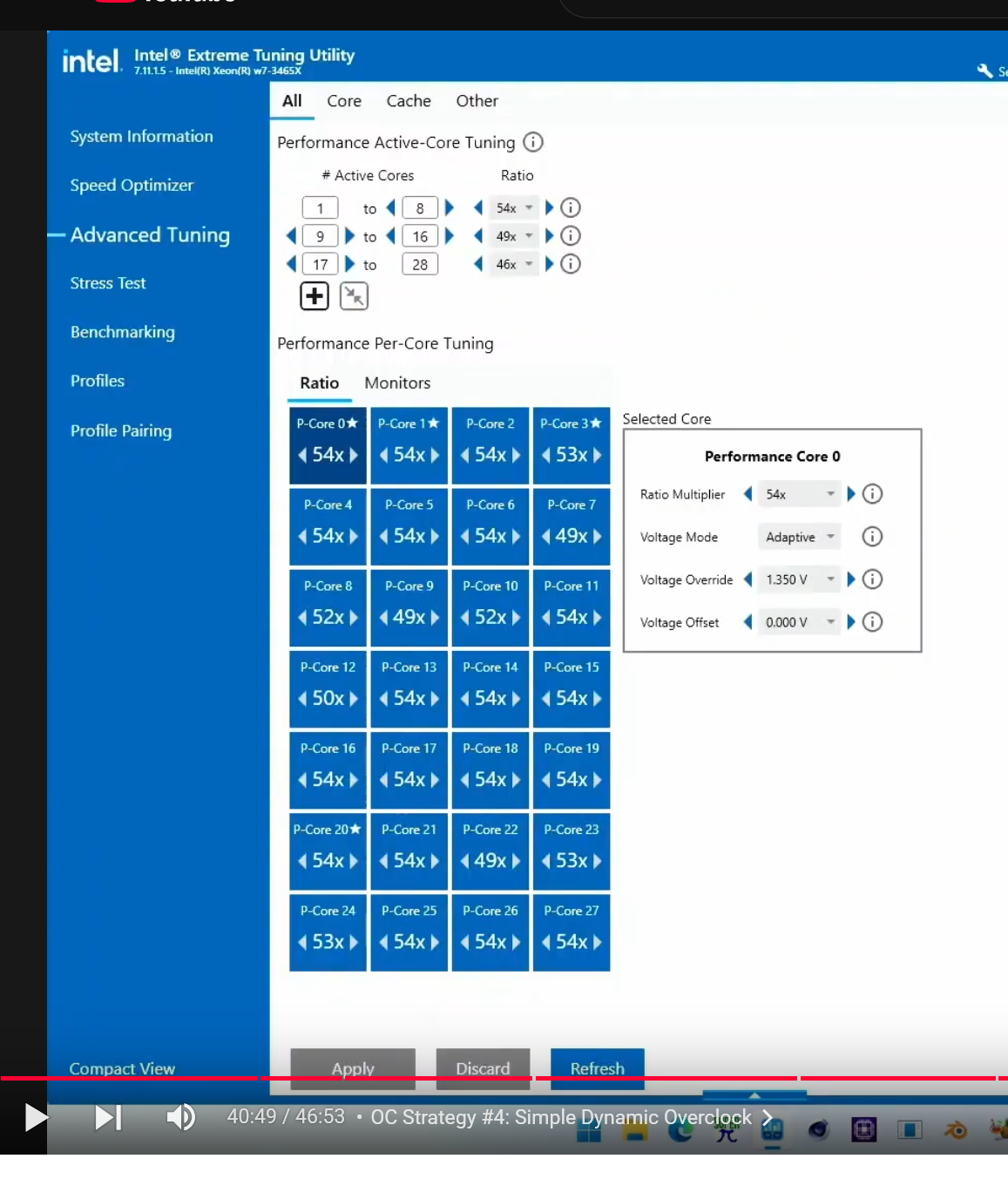Show info for Voltage Override
The height and width of the screenshot is (1179, 1008).
click(x=872, y=579)
